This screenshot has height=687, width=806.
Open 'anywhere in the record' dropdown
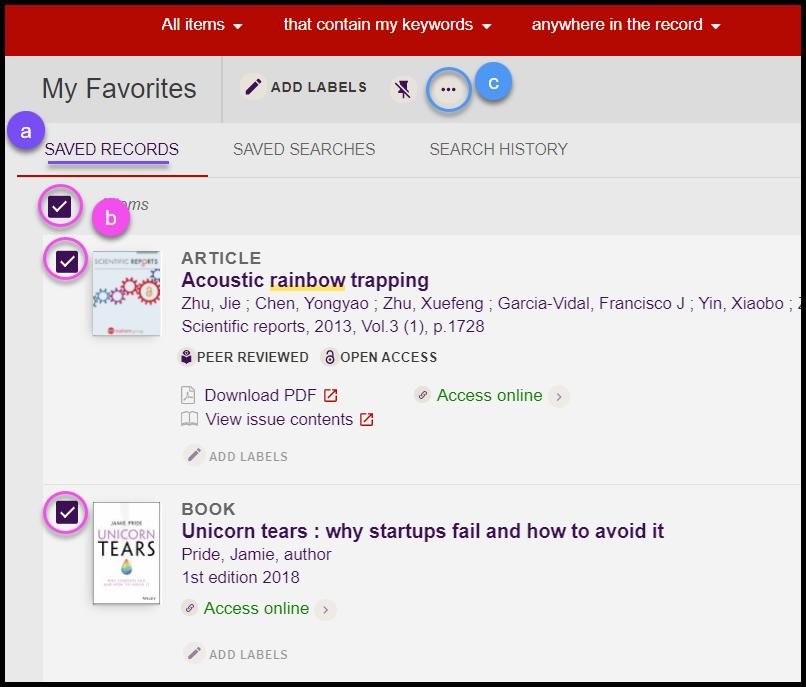(626, 25)
